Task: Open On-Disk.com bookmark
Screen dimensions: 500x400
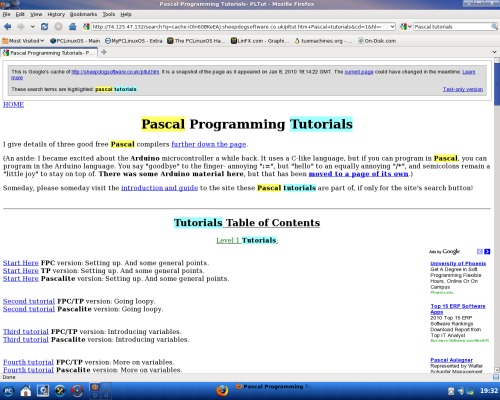Action: [x=377, y=41]
